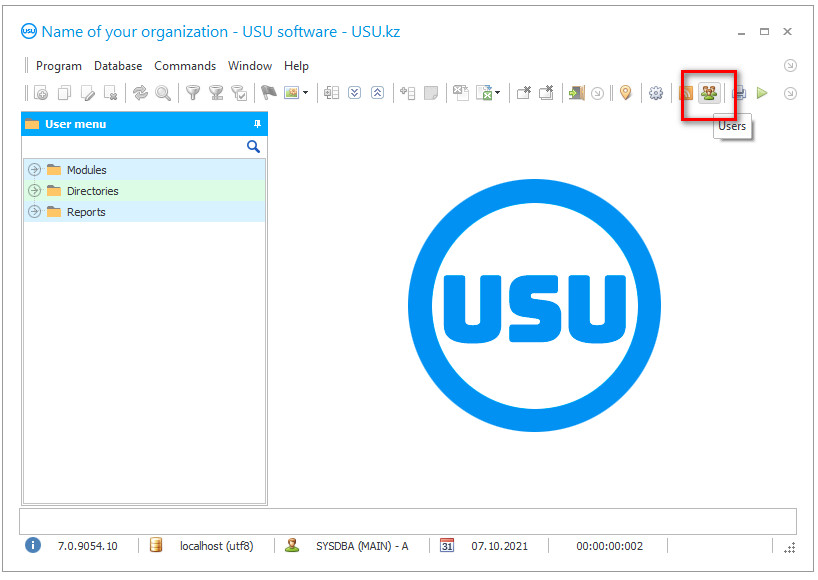Viewport: 818px width, 580px height.
Task: Click the picture image toolbar icon
Action: point(291,93)
